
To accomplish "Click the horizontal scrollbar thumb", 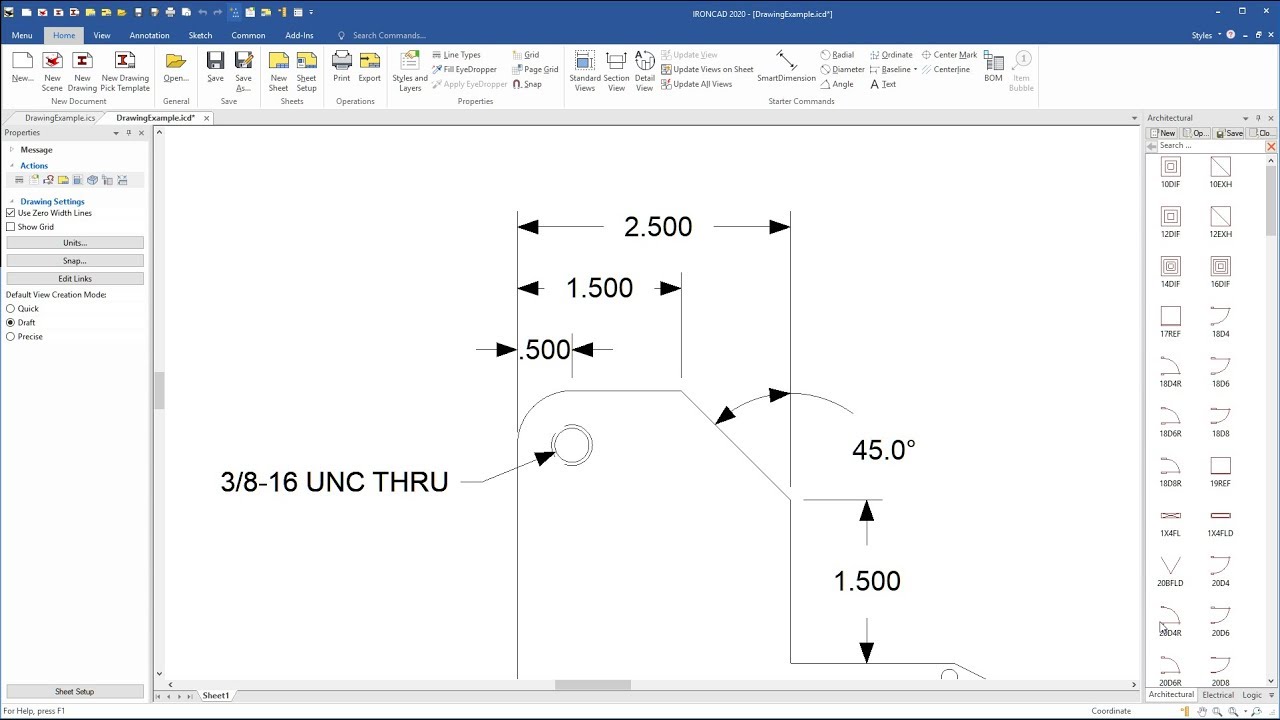I will click(x=593, y=685).
